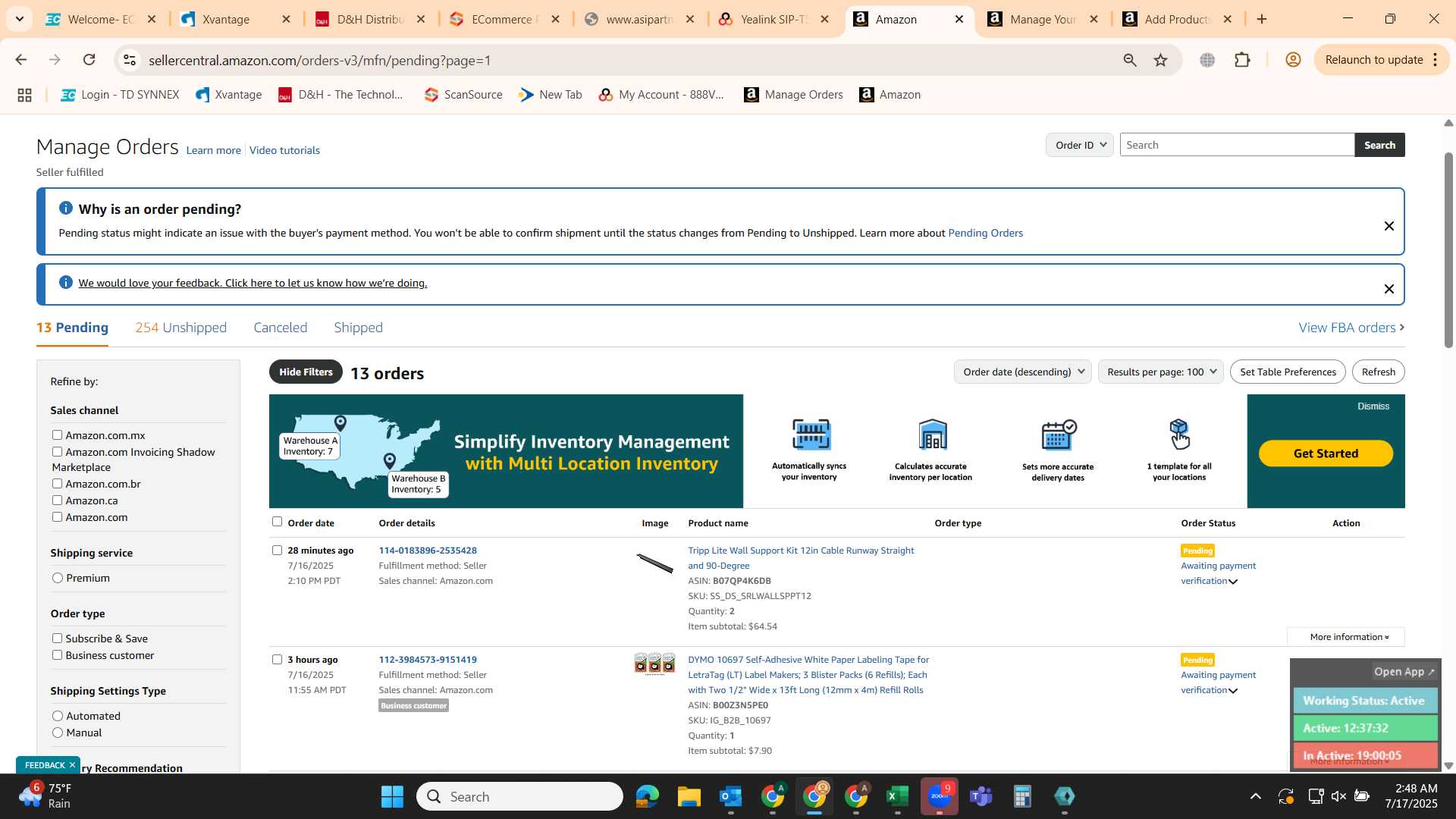
Task: Open Outlook from the taskbar
Action: pyautogui.click(x=731, y=796)
